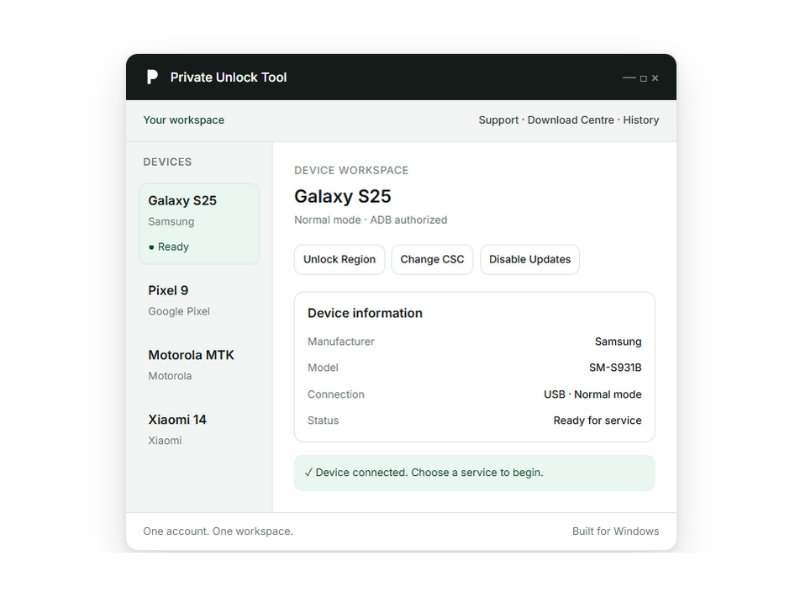This screenshot has width=800, height=600.
Task: Click the Device connected notification banner
Action: point(474,473)
